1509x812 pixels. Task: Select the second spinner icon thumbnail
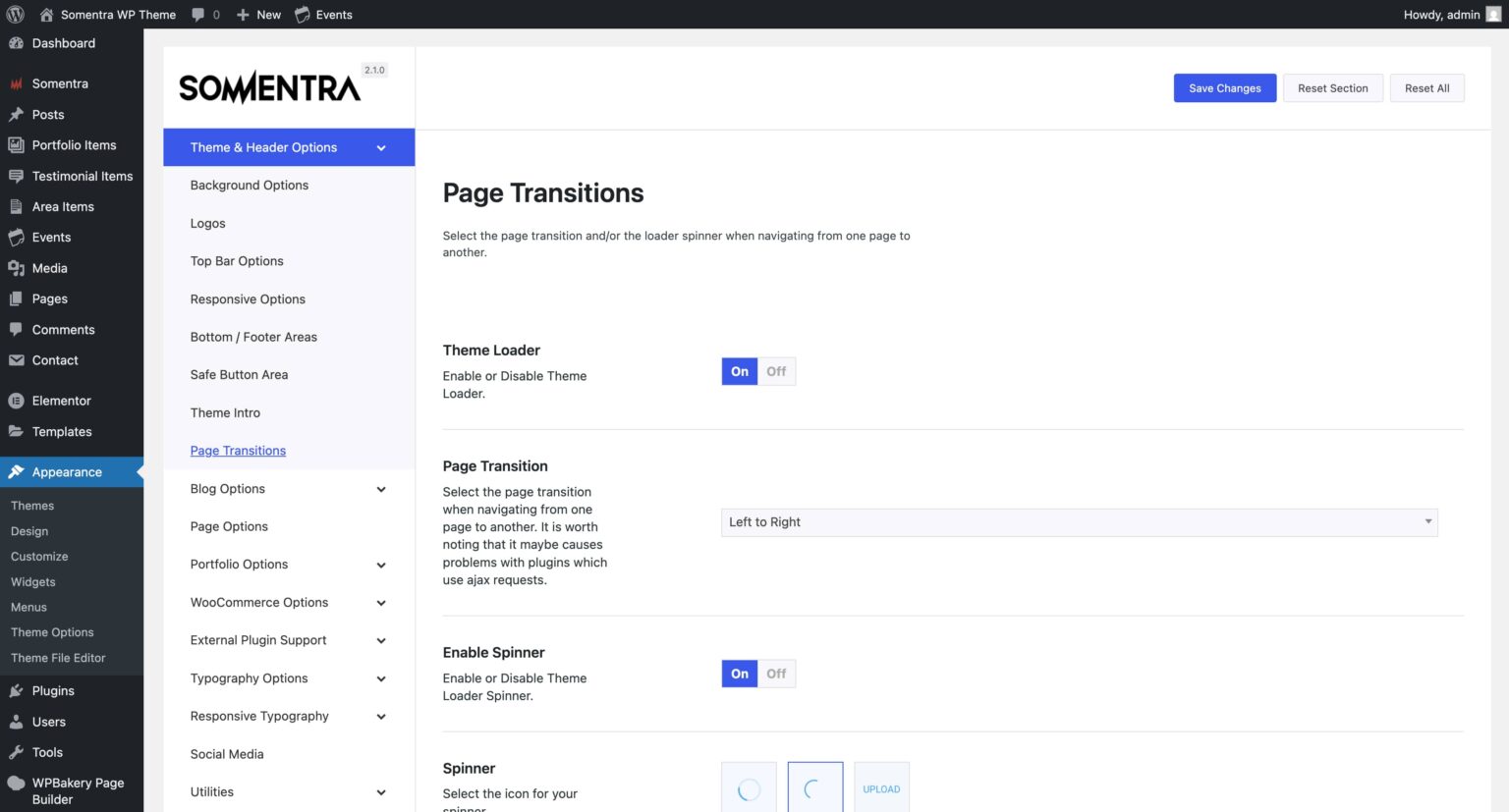[814, 788]
